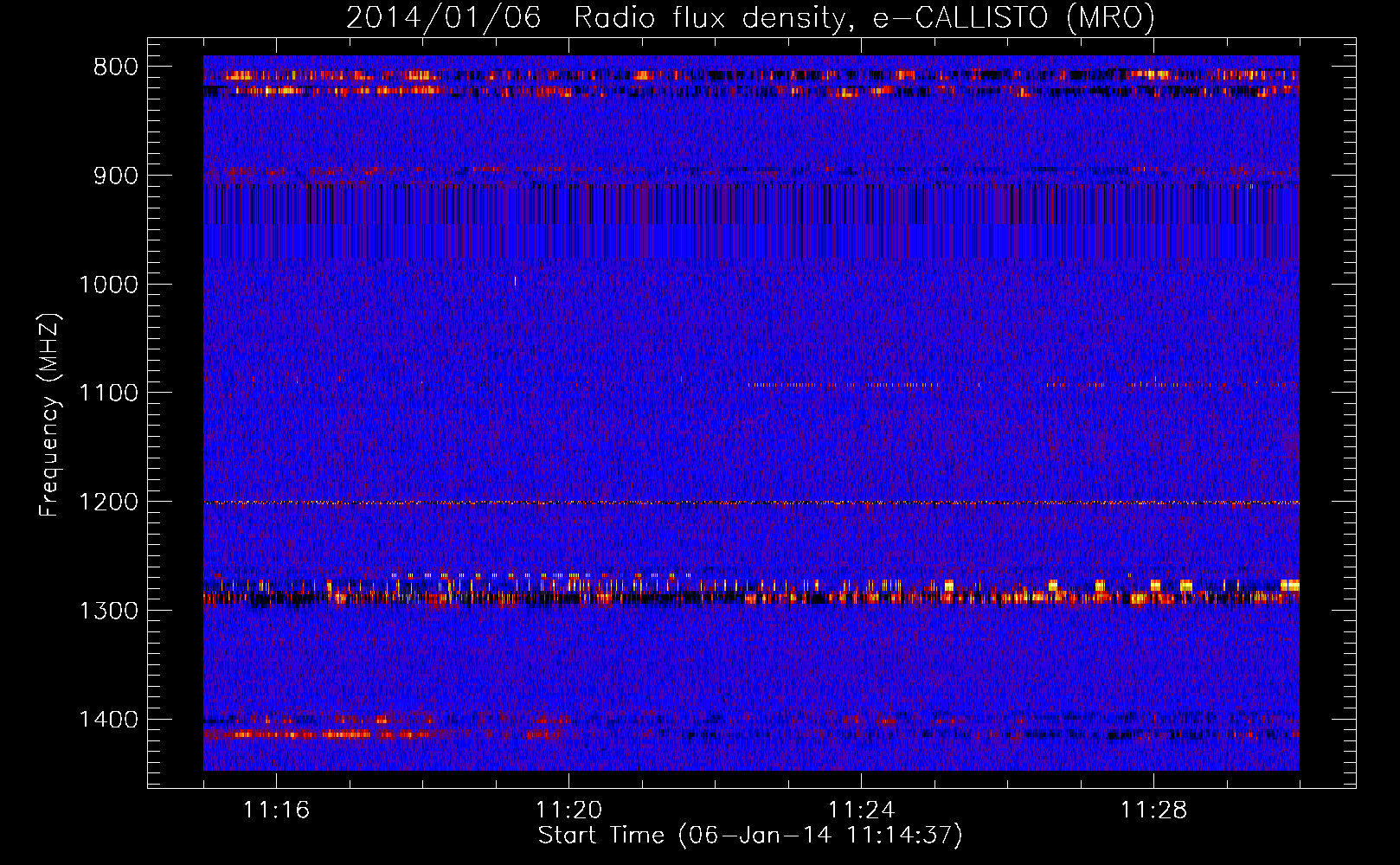
Task: Click the '11:24' time axis label
Action: coord(861,811)
